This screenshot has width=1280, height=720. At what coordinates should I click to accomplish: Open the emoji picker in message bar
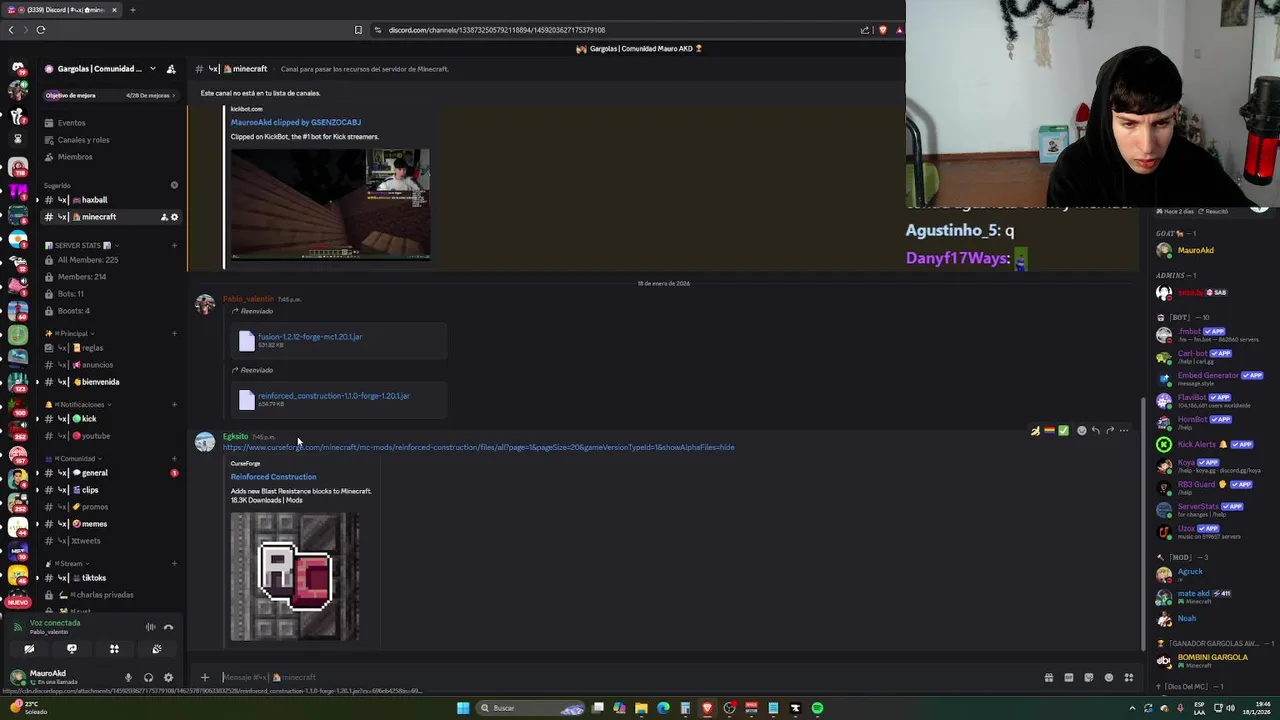[1108, 677]
